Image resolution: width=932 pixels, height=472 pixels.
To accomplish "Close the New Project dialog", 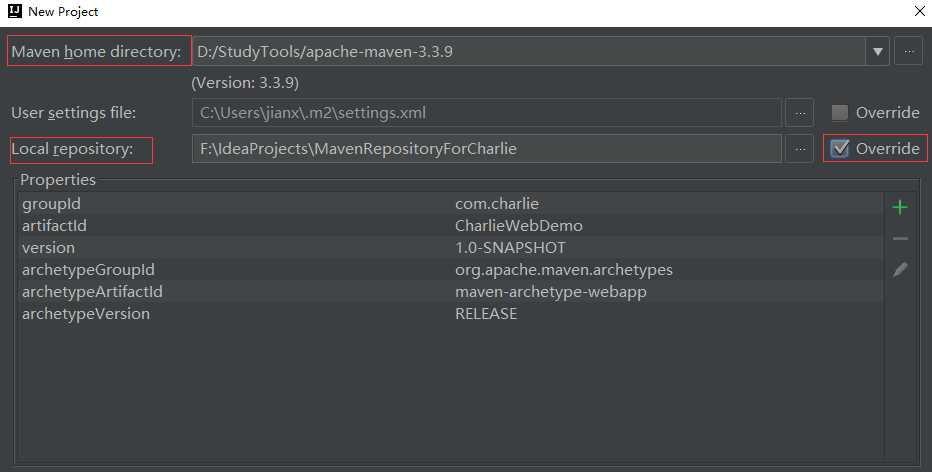I will 919,11.
